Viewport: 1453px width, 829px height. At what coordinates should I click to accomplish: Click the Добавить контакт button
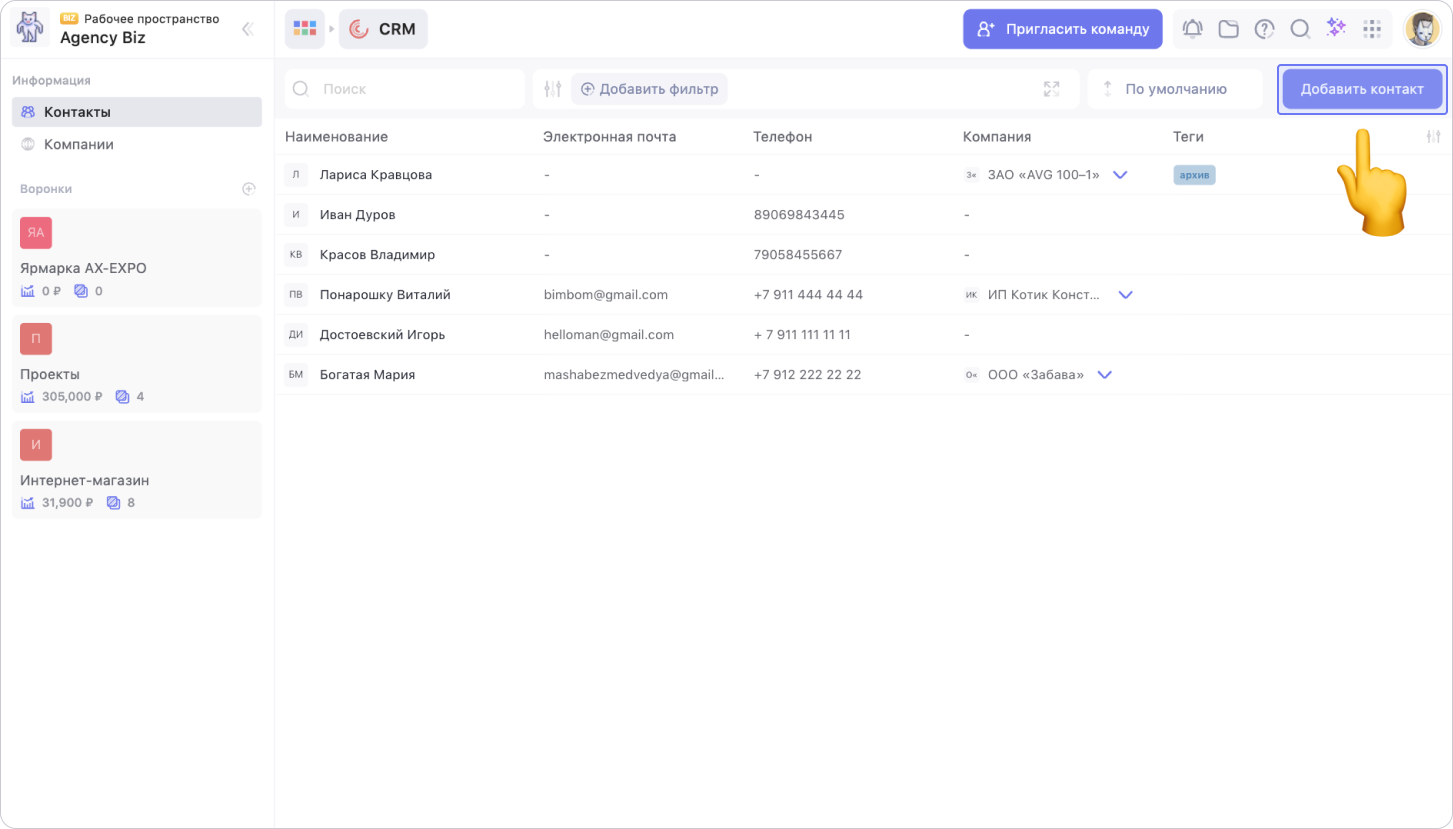coord(1361,89)
